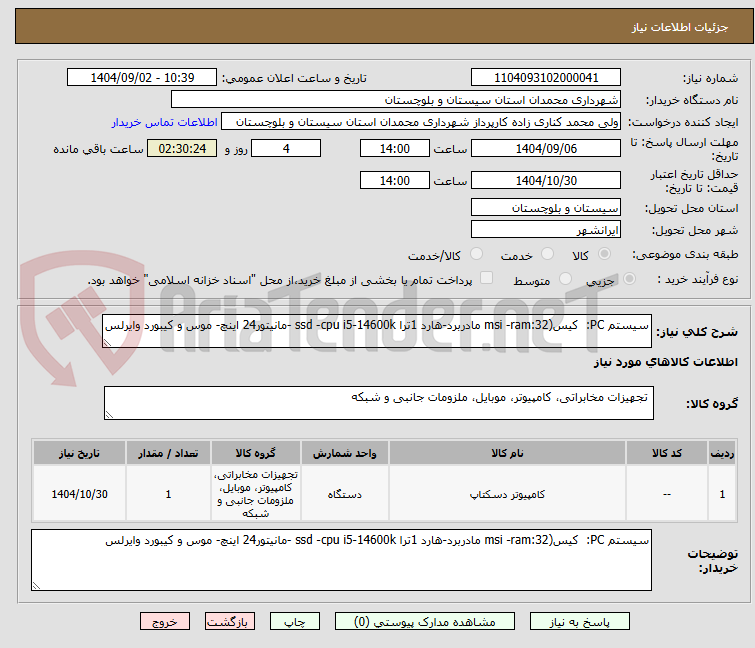Click the 'دستگاه' unit cell
This screenshot has height=648, width=755.
(345, 494)
